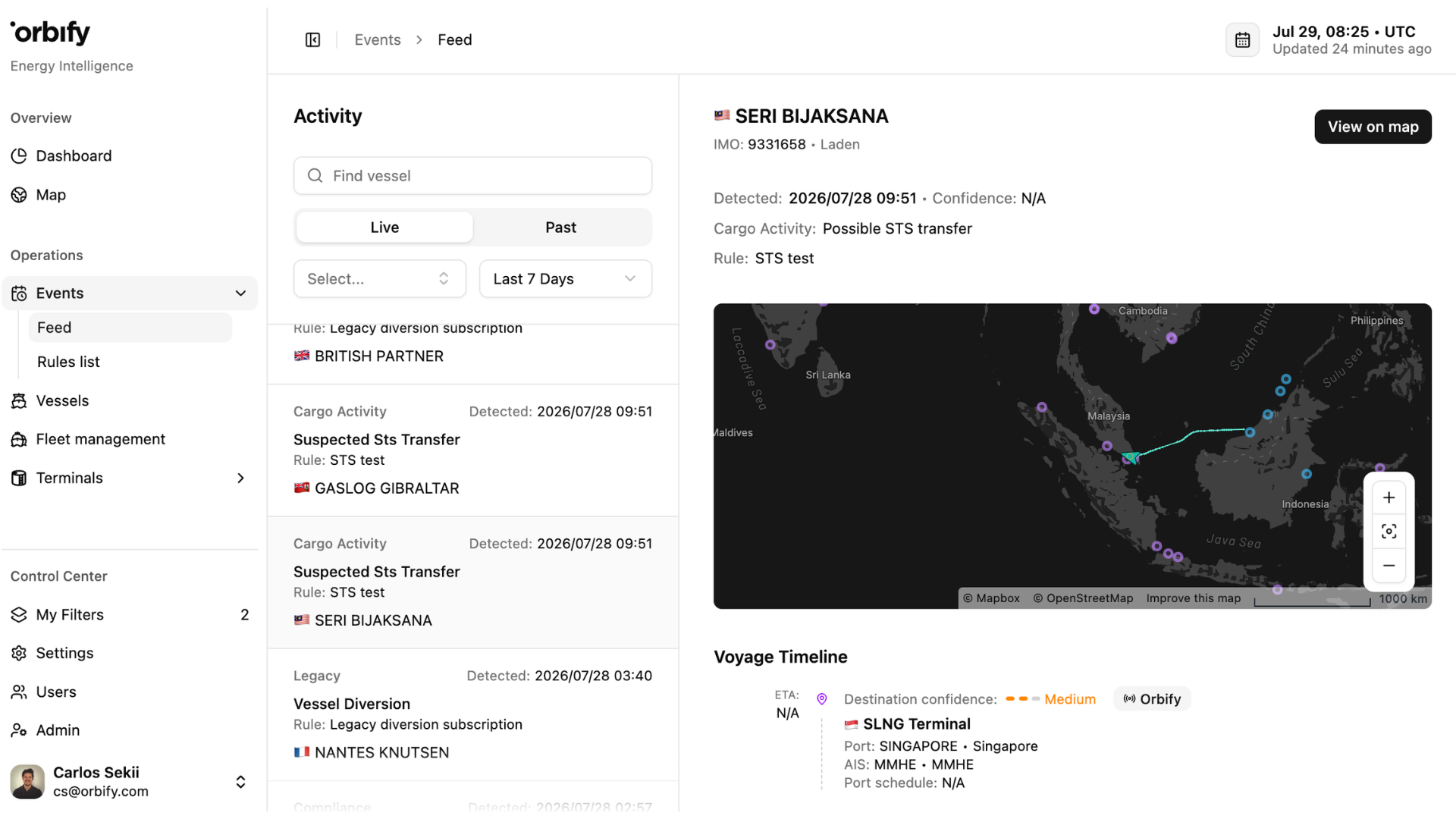
Task: Click the IMO number 9331658
Action: [777, 144]
